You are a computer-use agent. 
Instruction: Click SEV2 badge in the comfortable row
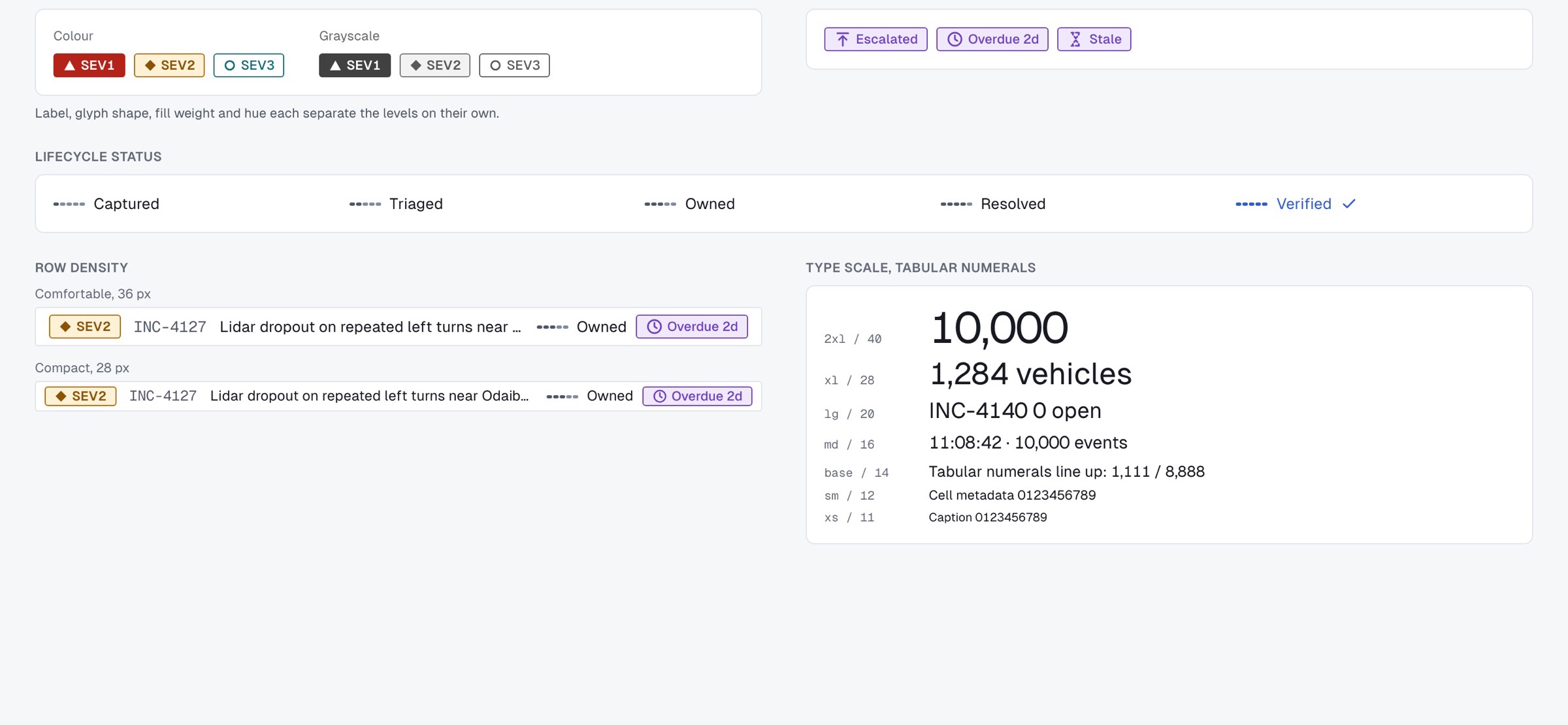point(85,327)
